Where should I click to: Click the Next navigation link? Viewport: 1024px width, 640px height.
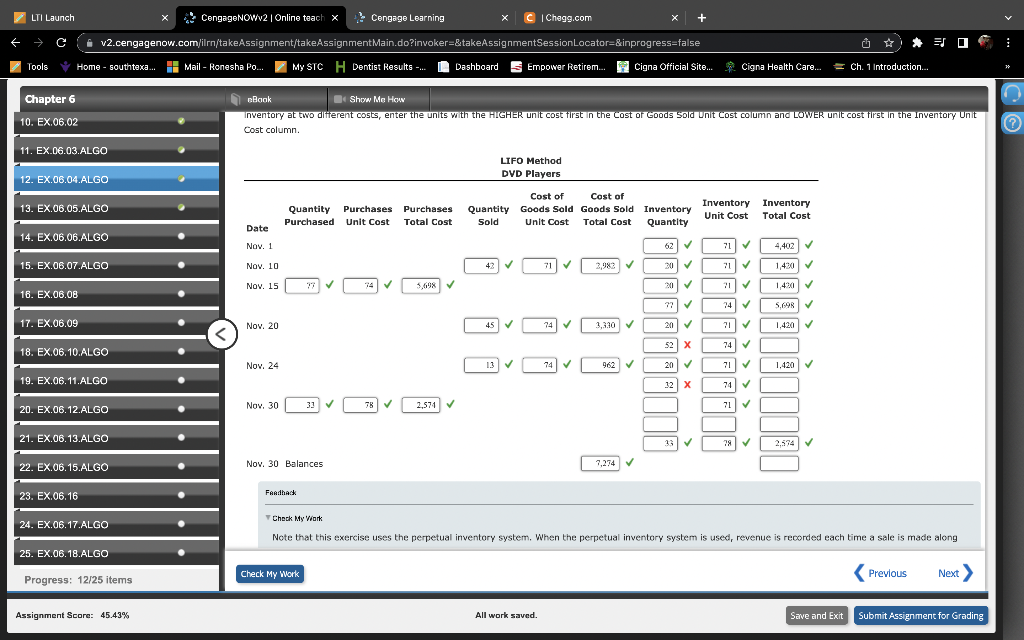(x=948, y=573)
